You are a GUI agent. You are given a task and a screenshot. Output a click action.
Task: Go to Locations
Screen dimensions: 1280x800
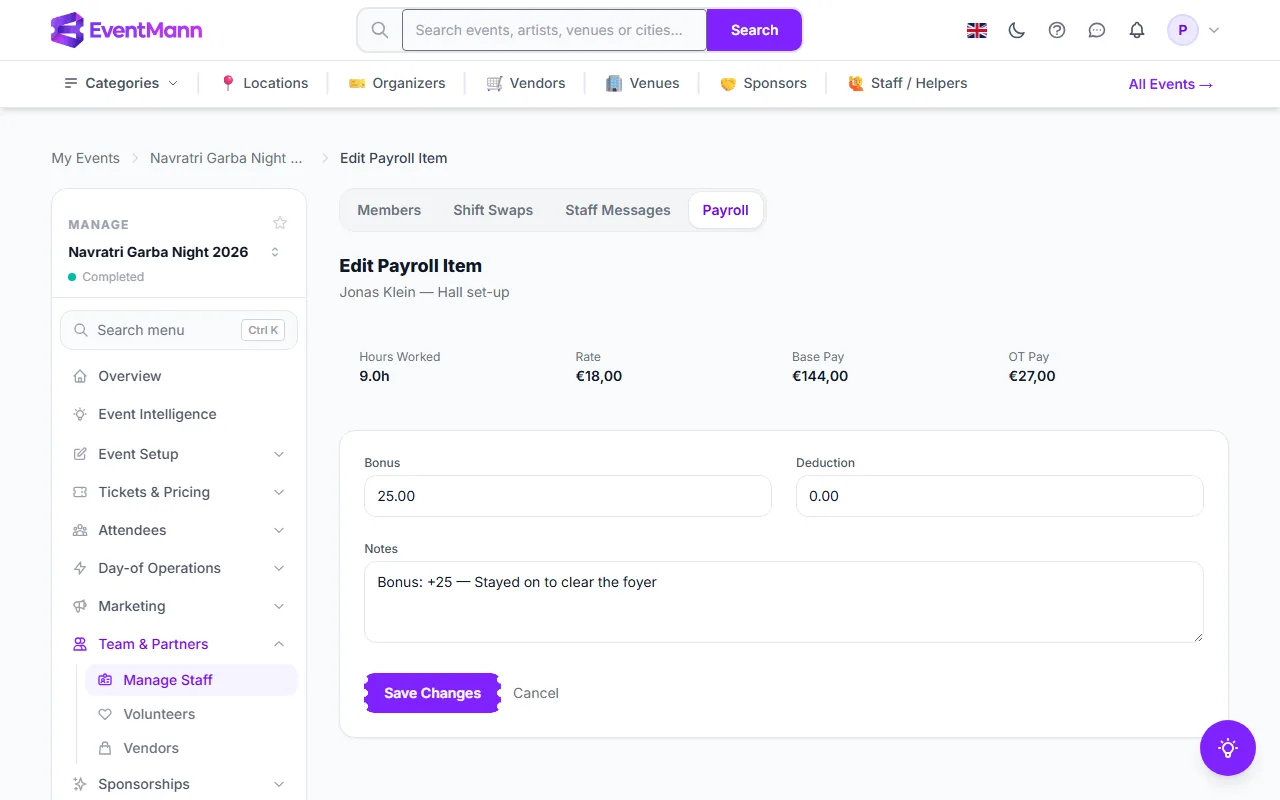(264, 83)
